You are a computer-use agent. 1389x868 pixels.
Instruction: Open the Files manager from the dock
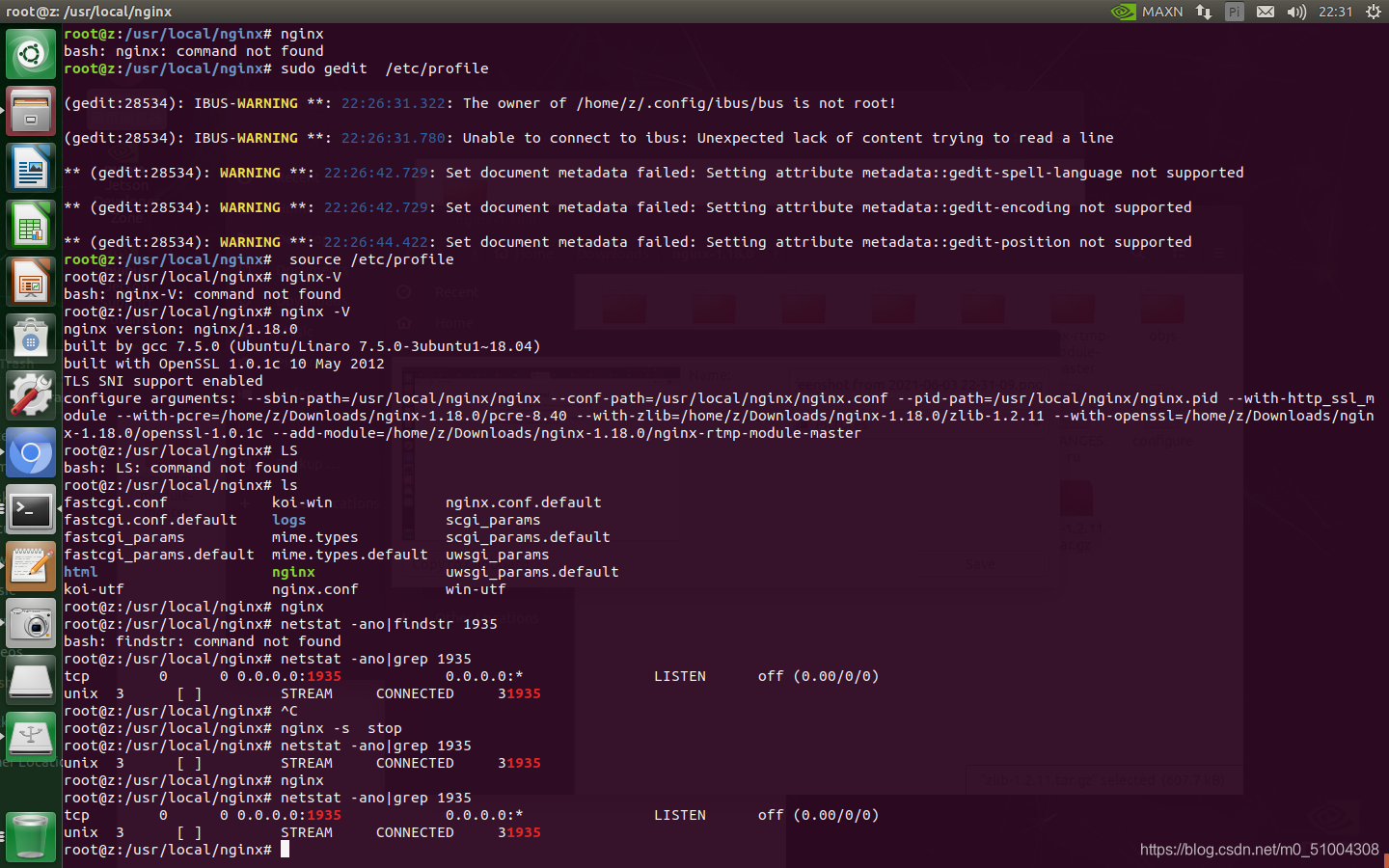click(x=31, y=111)
